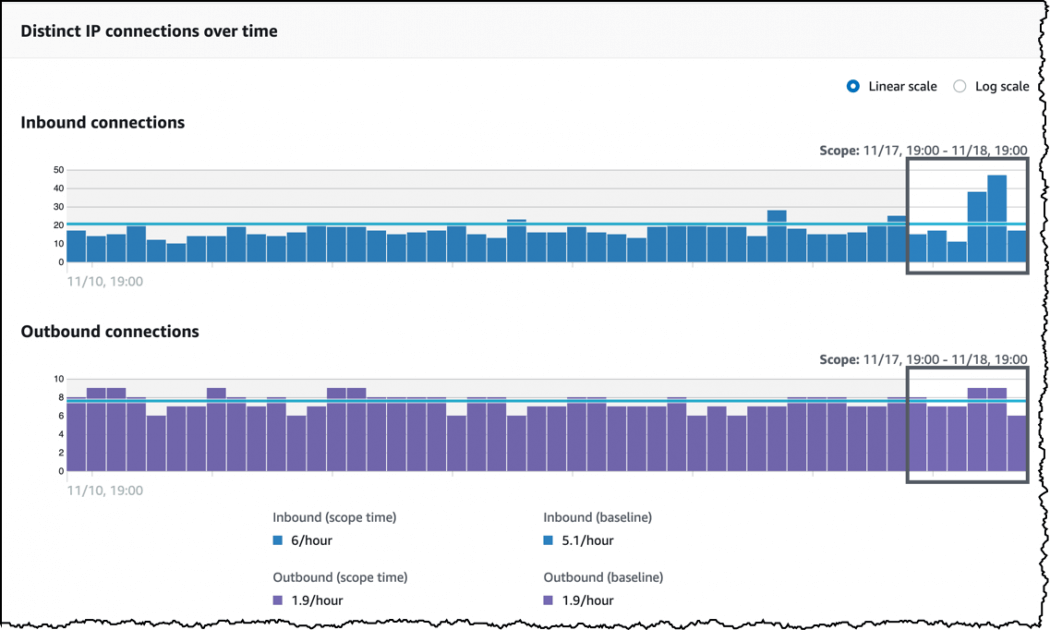Select the Linear scale radio button

point(852,86)
